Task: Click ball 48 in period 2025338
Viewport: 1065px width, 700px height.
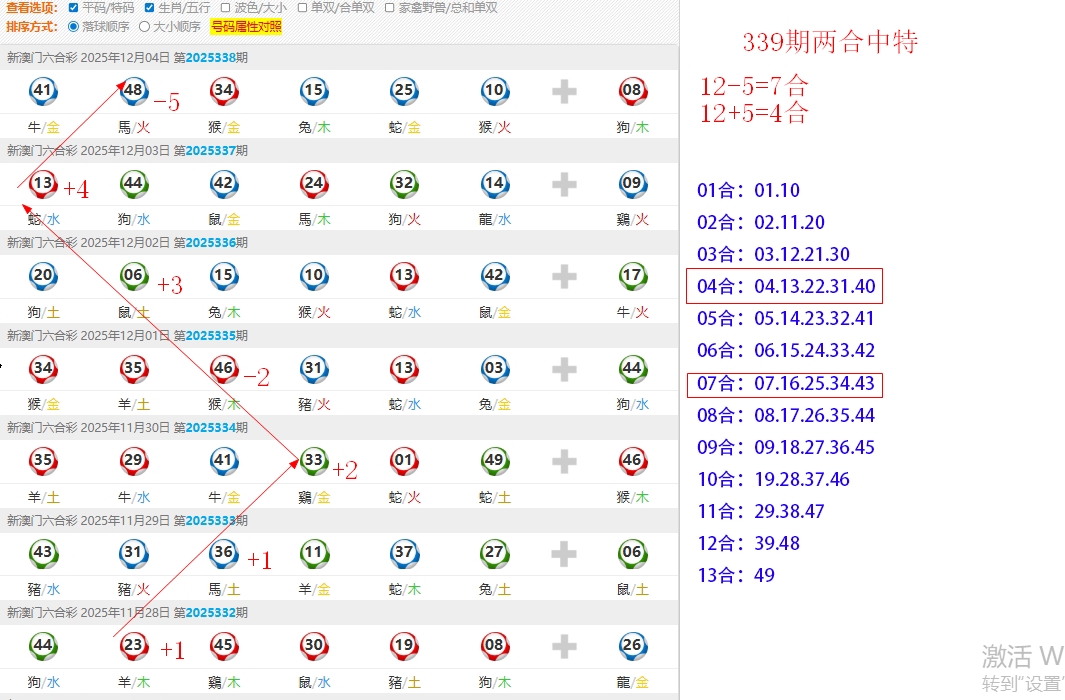Action: click(x=133, y=91)
